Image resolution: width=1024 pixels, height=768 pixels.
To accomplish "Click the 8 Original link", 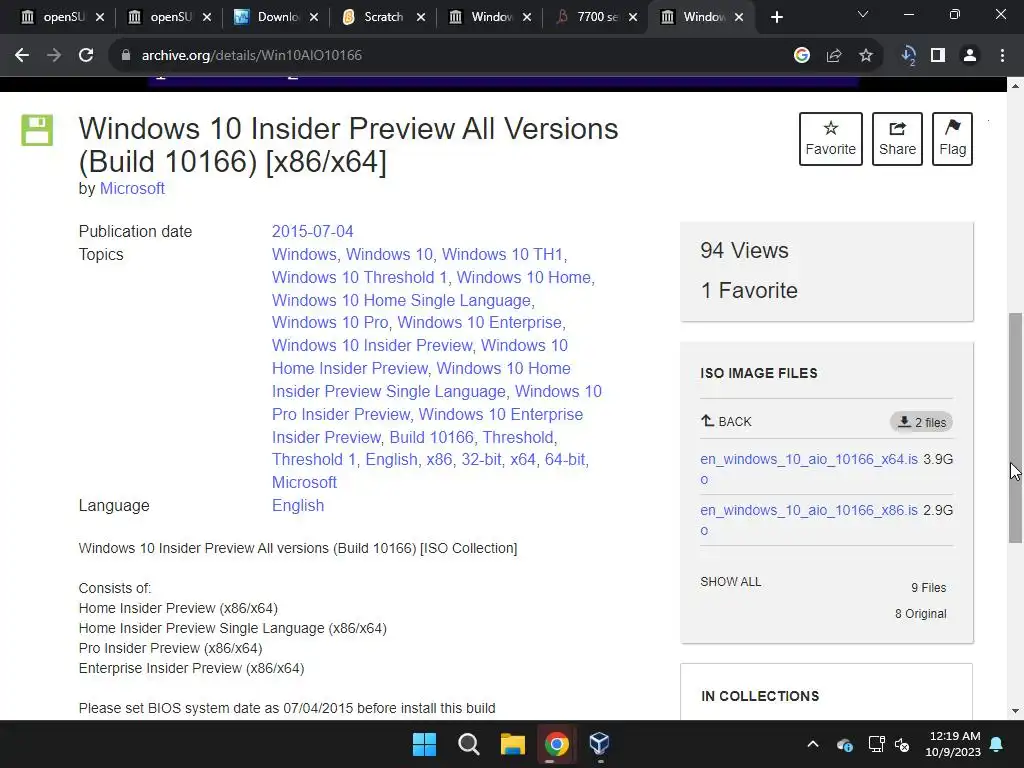I will pos(920,614).
